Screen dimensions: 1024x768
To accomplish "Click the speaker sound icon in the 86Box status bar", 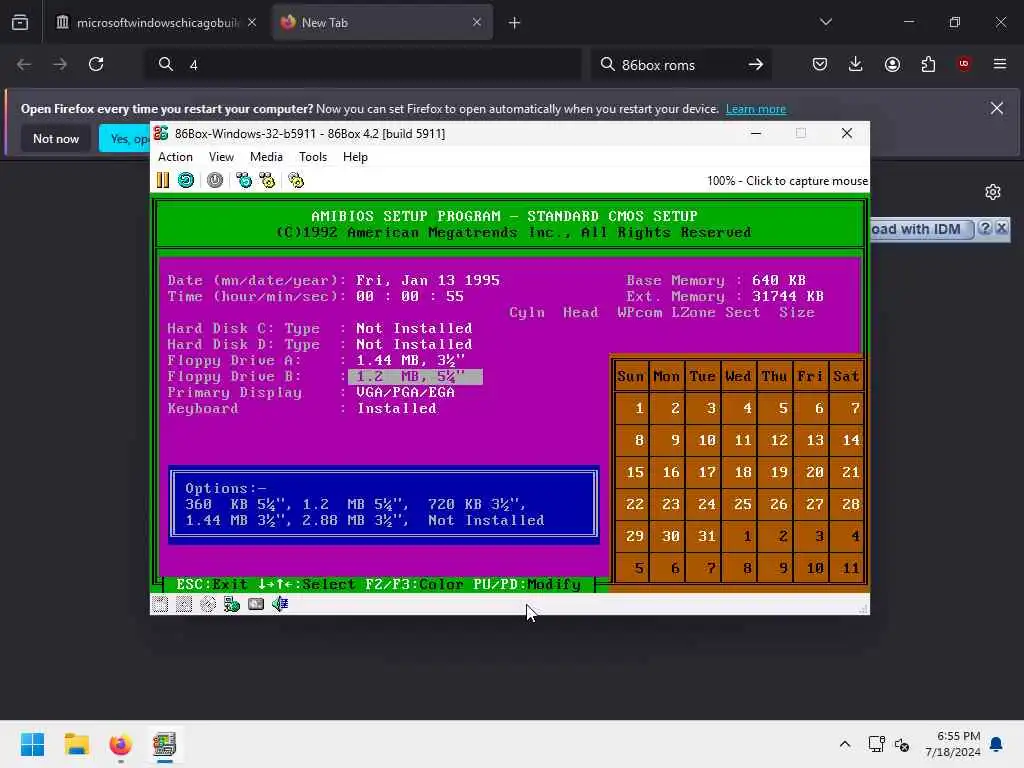I will point(280,604).
